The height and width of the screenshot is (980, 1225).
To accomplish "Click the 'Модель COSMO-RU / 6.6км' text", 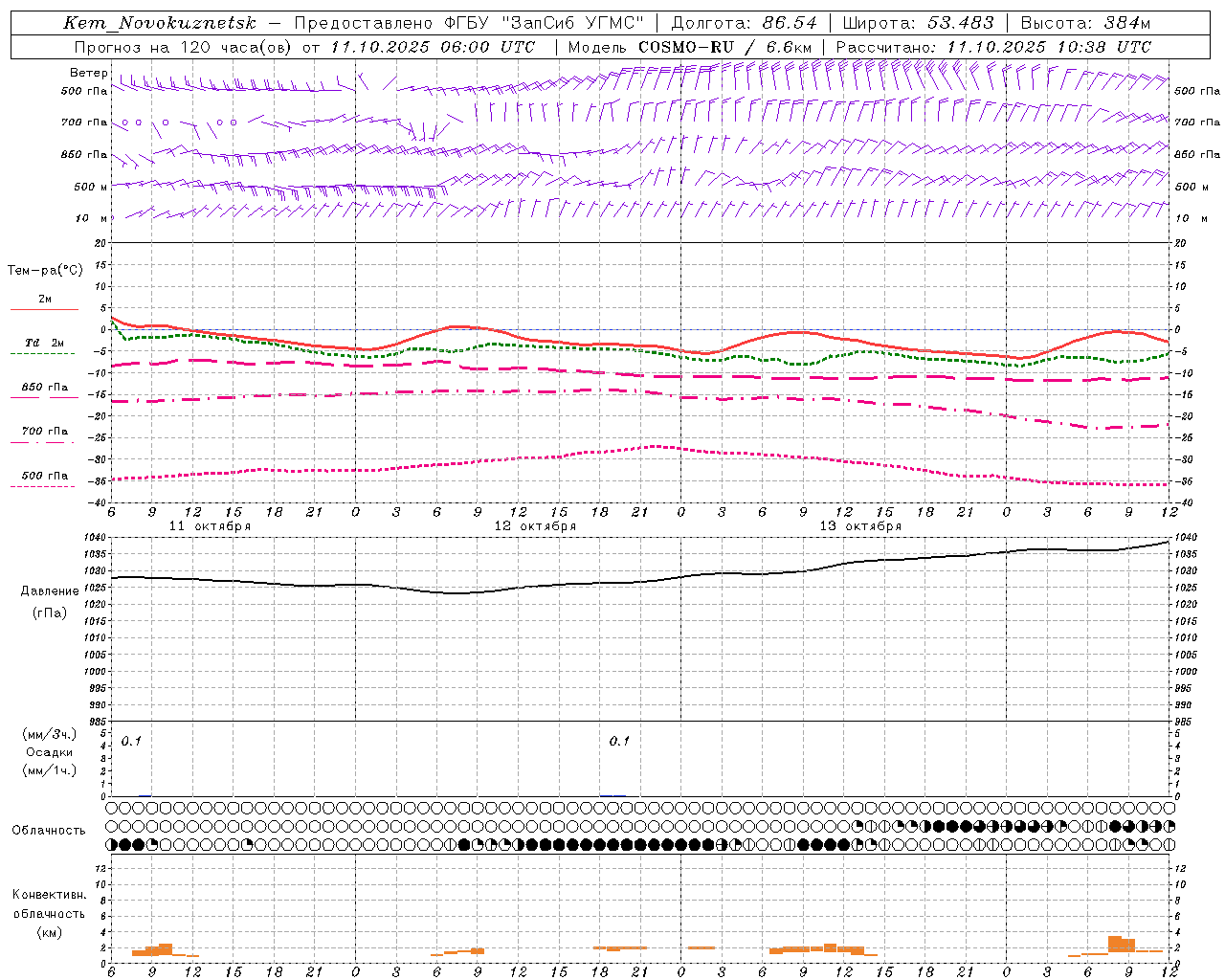I will (689, 47).
